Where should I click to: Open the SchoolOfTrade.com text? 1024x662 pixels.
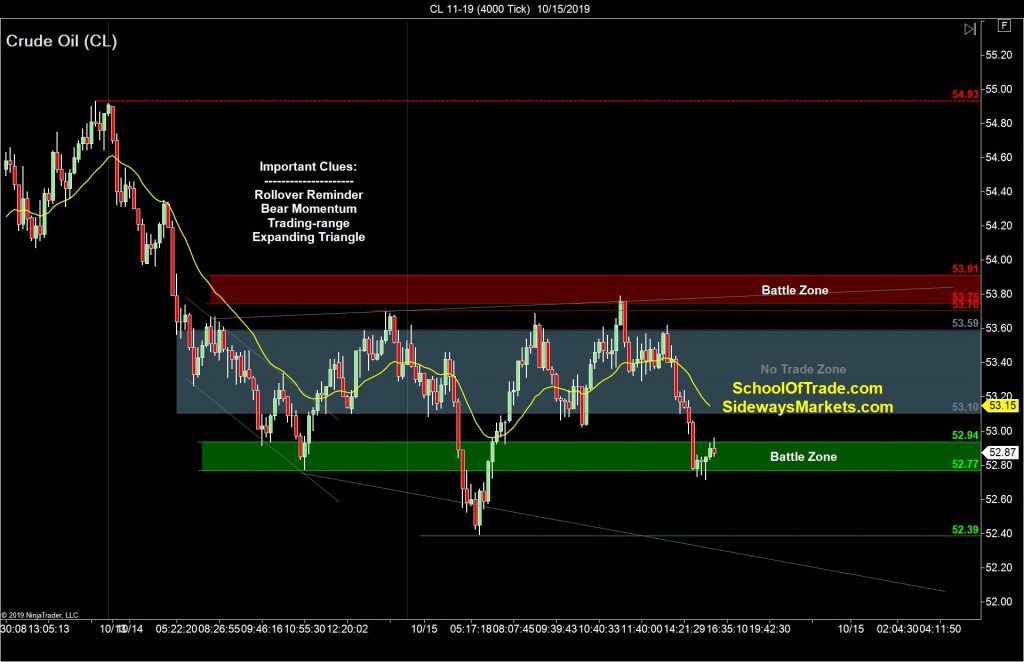807,388
